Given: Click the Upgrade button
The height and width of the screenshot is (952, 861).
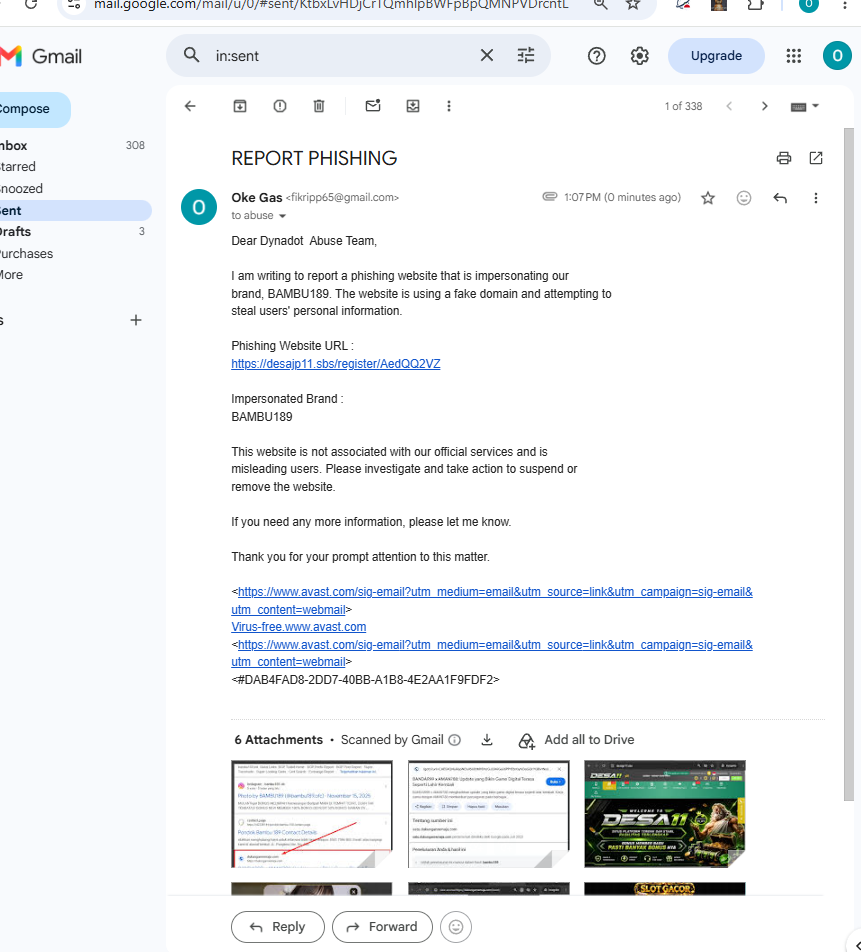Looking at the screenshot, I should pyautogui.click(x=716, y=56).
